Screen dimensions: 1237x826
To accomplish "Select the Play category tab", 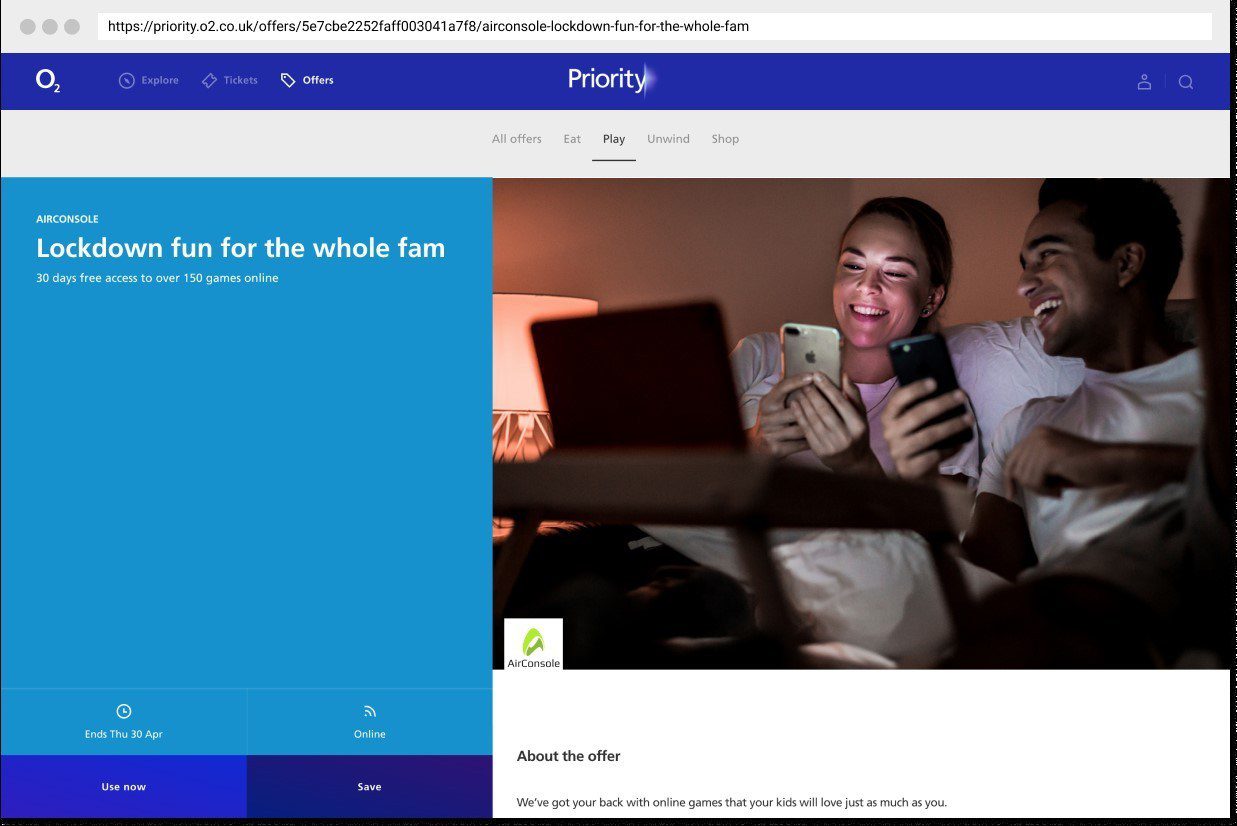I will pyautogui.click(x=614, y=139).
